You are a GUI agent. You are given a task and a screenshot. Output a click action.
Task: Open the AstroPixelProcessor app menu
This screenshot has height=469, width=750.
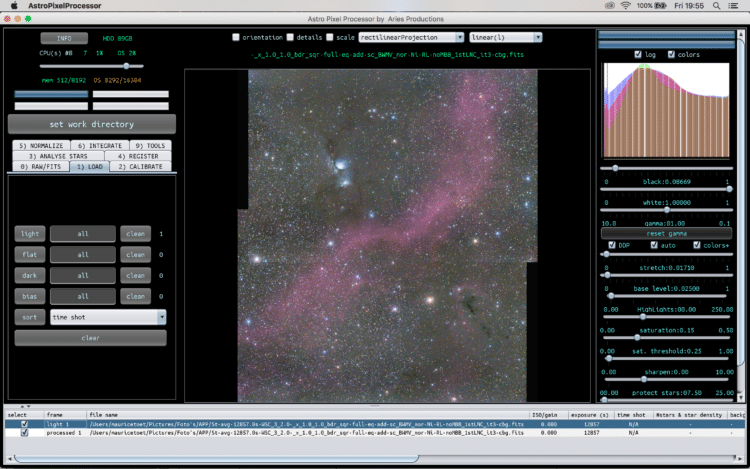pos(65,6)
